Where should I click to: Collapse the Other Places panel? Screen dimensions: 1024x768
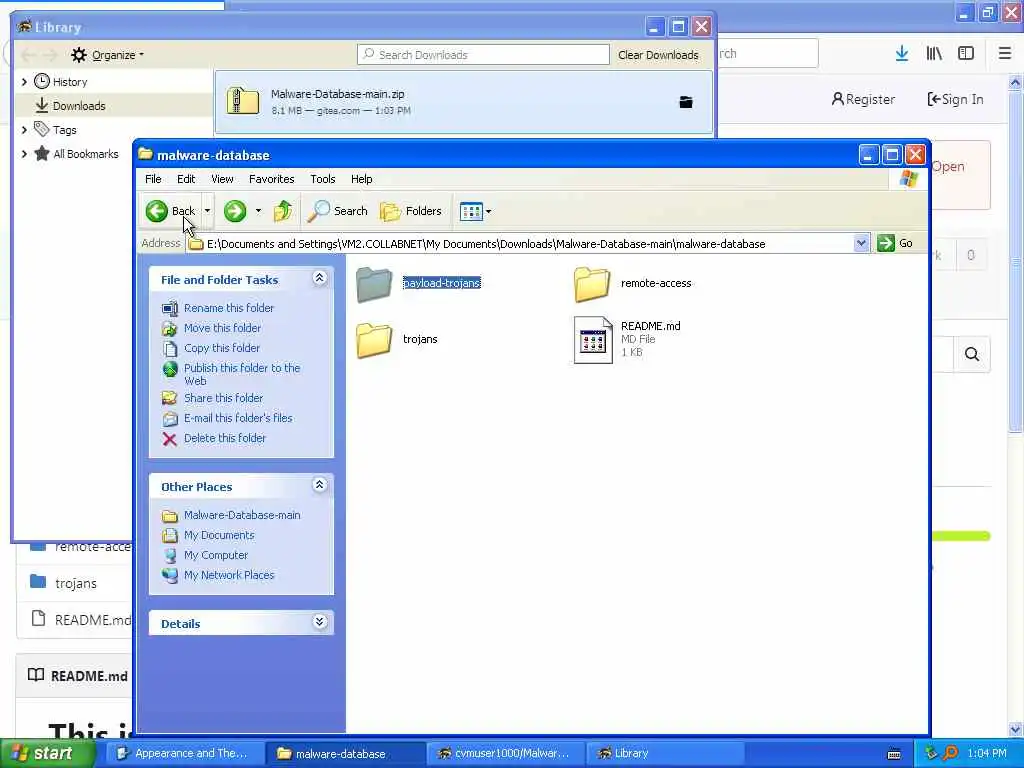pyautogui.click(x=319, y=485)
